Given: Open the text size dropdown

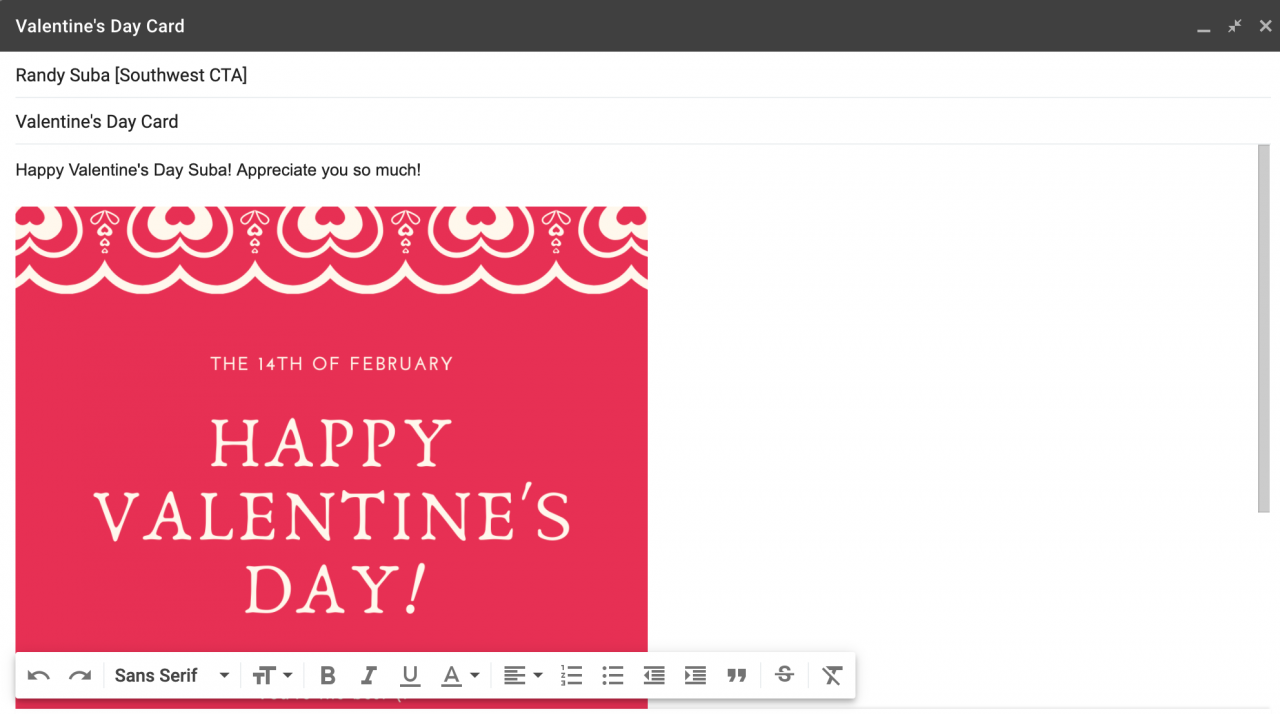Looking at the screenshot, I should [x=272, y=676].
